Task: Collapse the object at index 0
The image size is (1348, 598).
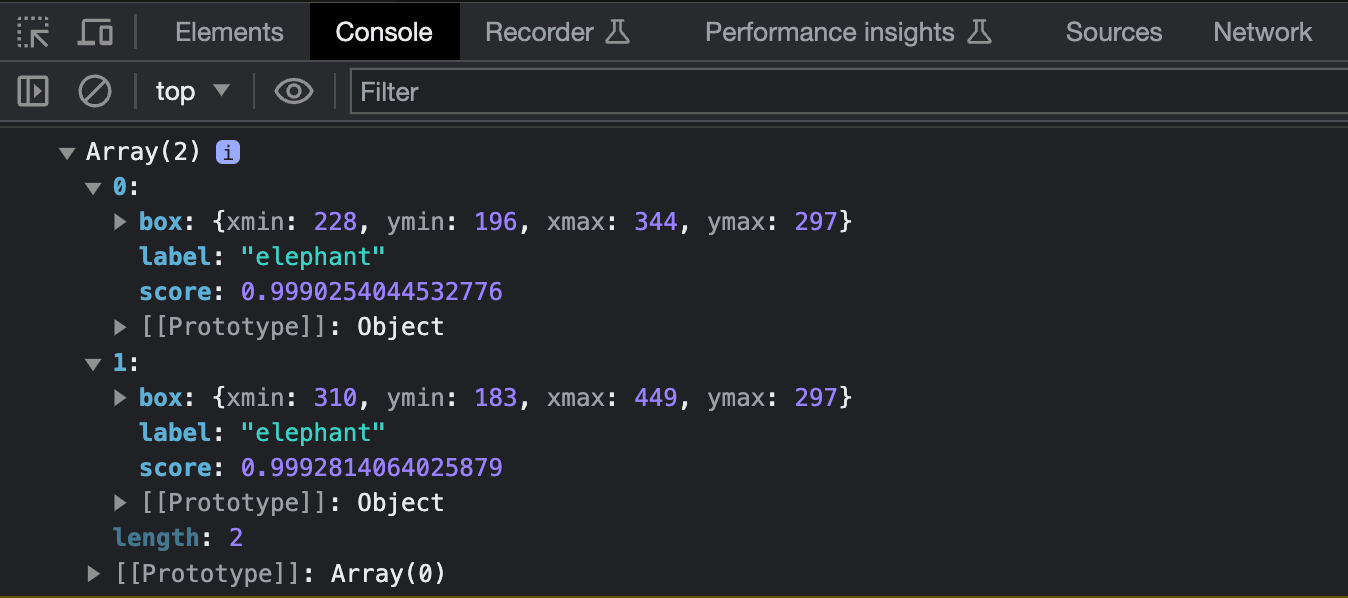Action: pyautogui.click(x=93, y=187)
